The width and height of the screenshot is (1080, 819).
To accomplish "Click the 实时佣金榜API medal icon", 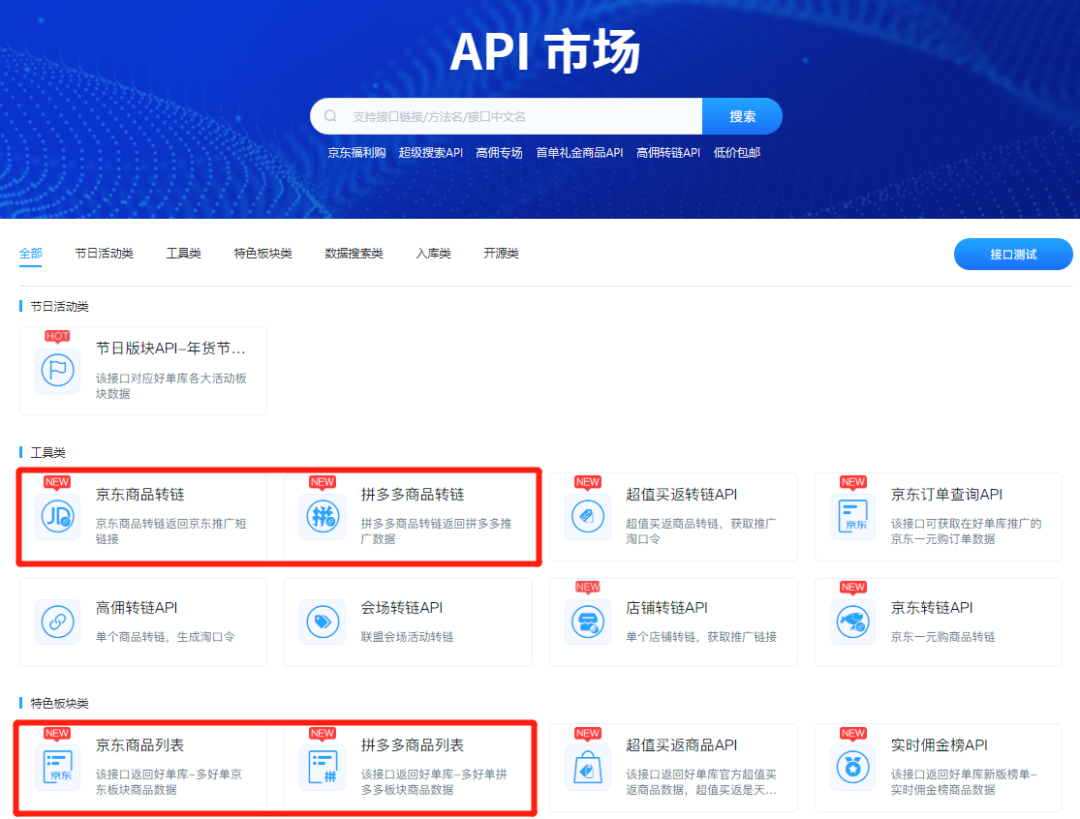I will point(853,767).
